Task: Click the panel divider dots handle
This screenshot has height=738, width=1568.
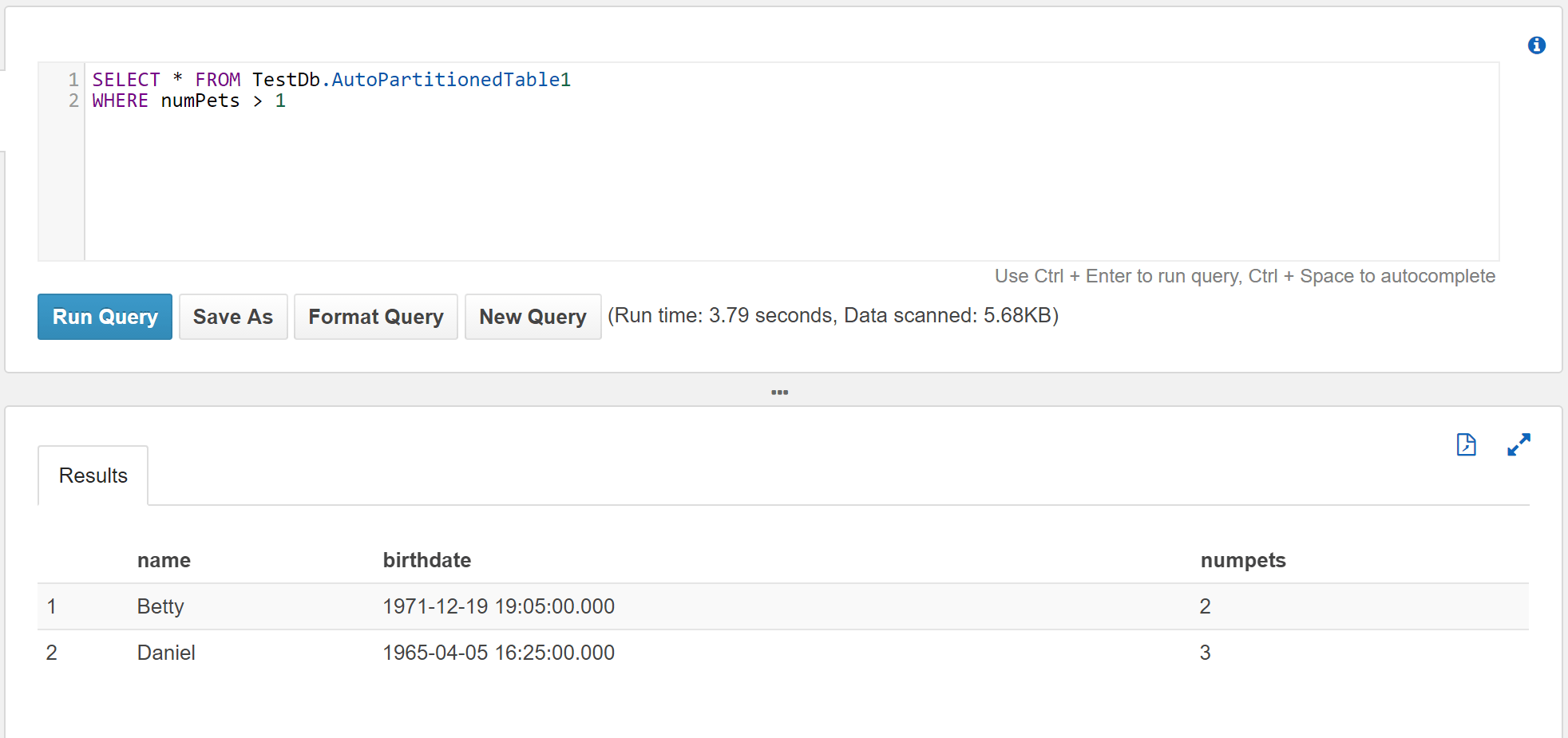Action: (x=780, y=392)
